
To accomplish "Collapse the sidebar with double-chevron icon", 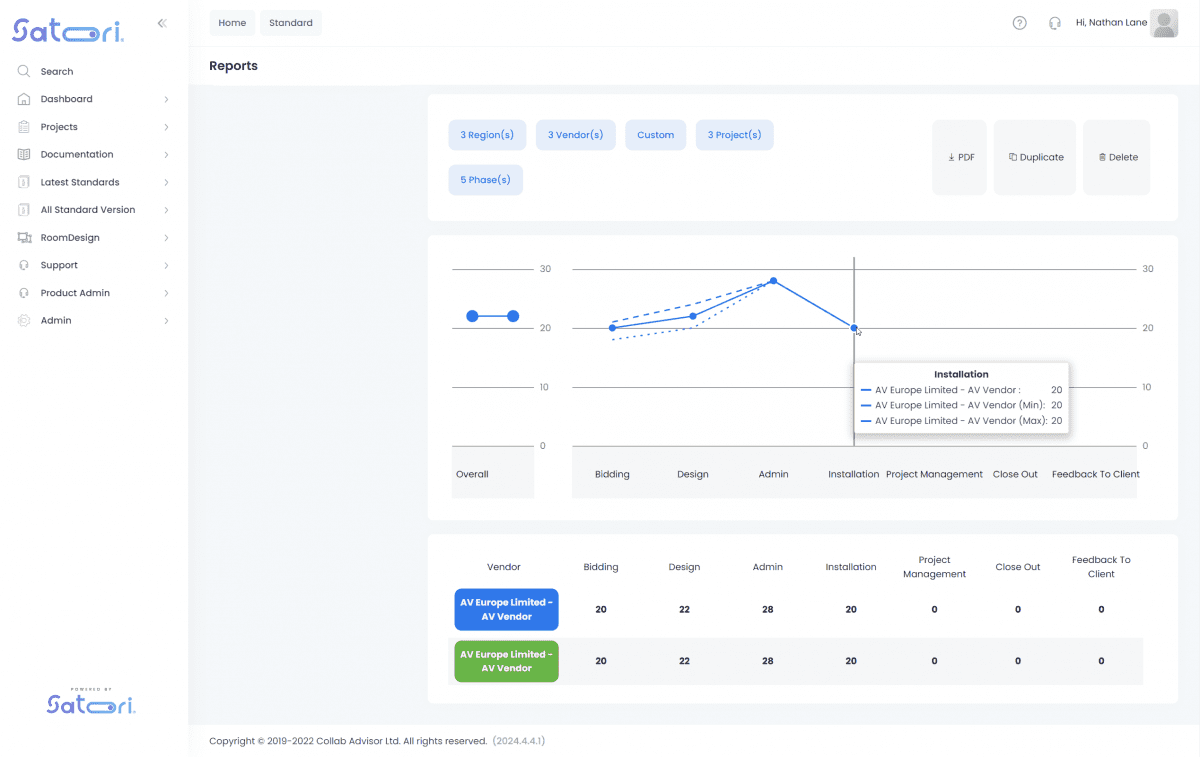I will 162,23.
